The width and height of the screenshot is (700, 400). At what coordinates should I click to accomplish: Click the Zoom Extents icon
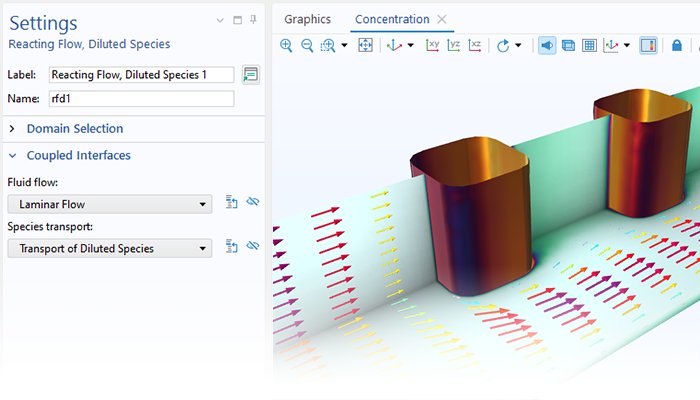365,45
